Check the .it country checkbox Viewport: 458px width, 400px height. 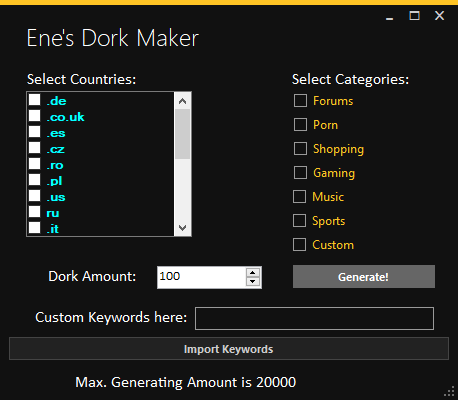coord(35,228)
